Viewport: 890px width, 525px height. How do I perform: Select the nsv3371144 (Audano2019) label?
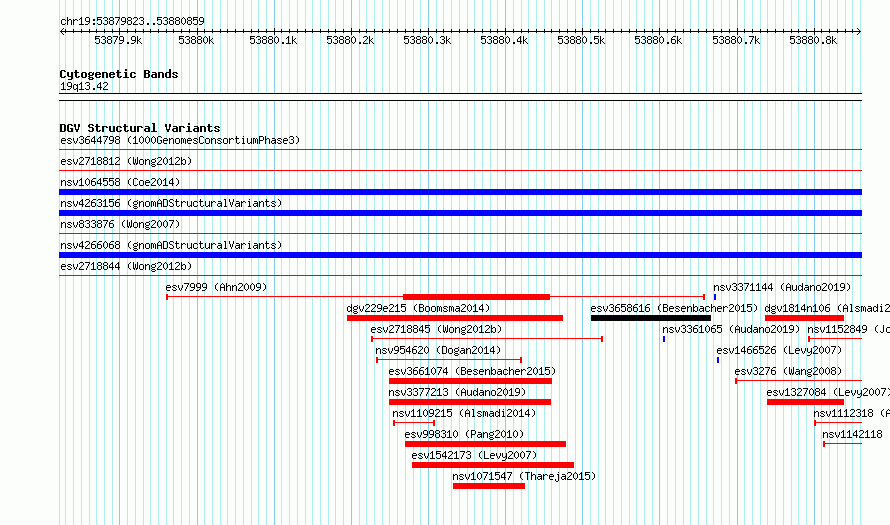tap(782, 287)
